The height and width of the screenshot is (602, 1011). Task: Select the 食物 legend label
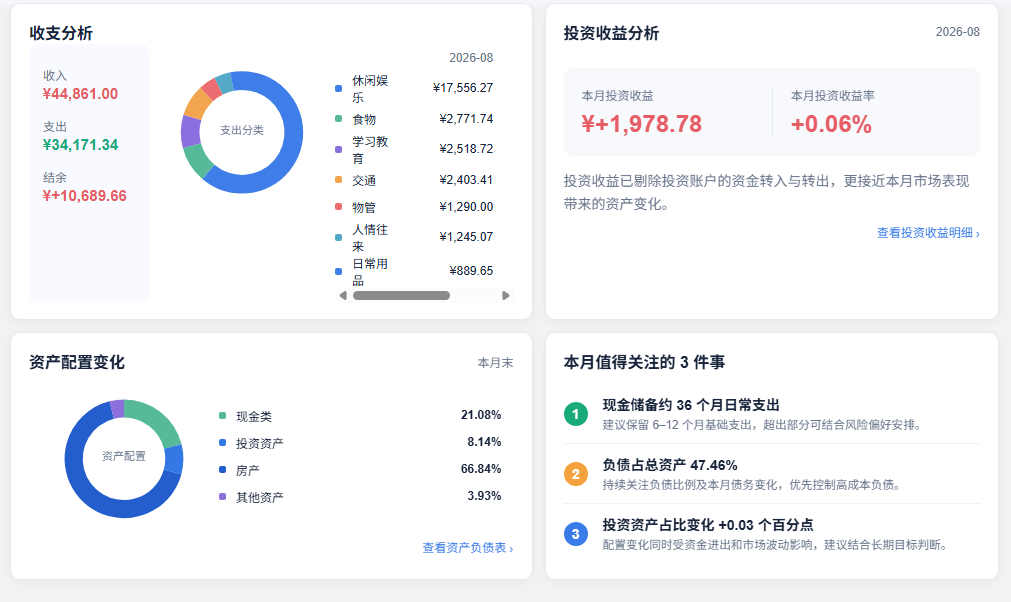(x=364, y=119)
